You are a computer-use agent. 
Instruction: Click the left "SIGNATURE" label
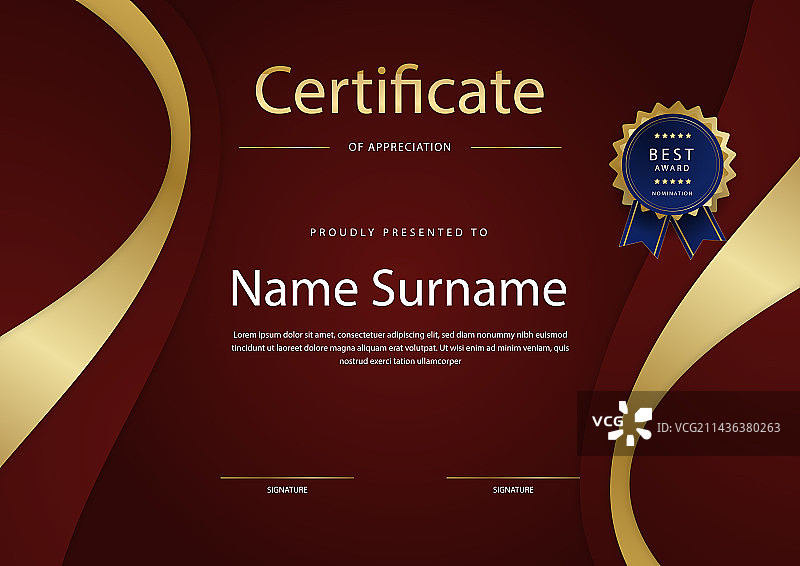[287, 489]
